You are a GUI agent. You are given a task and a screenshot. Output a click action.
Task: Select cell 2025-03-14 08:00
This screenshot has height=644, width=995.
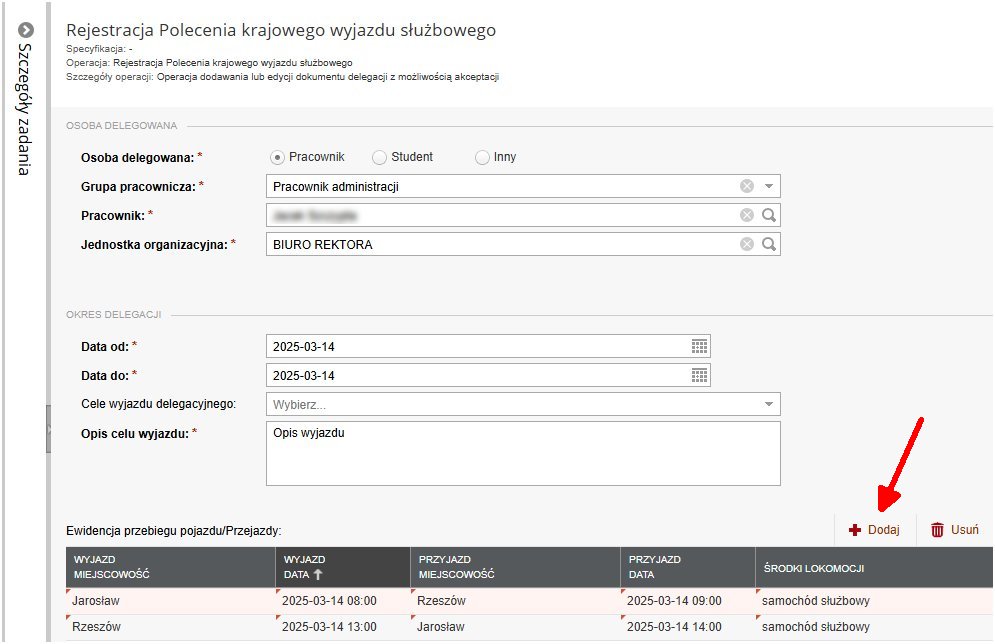tap(343, 601)
